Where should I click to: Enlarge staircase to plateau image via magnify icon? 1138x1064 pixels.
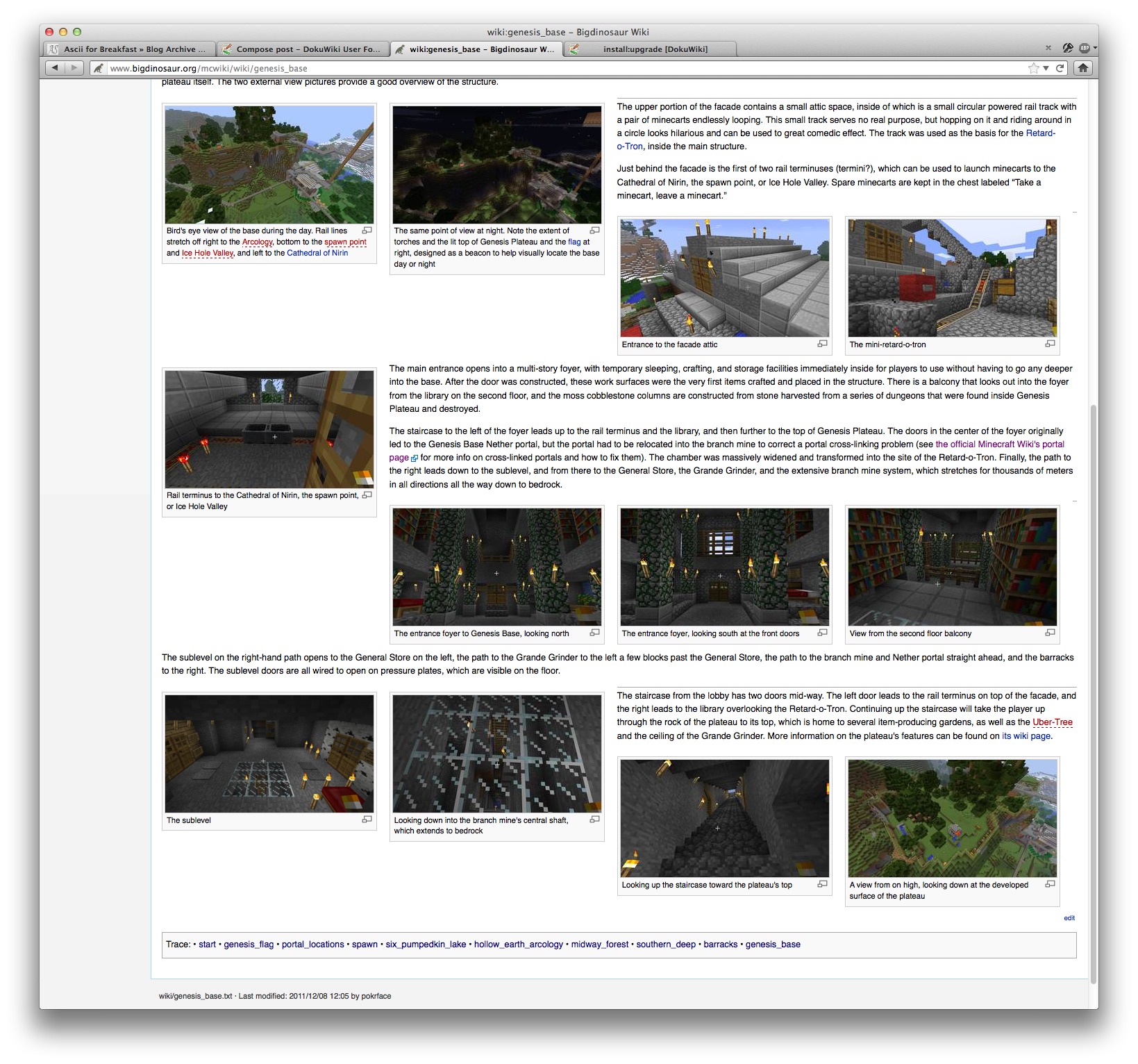click(823, 884)
